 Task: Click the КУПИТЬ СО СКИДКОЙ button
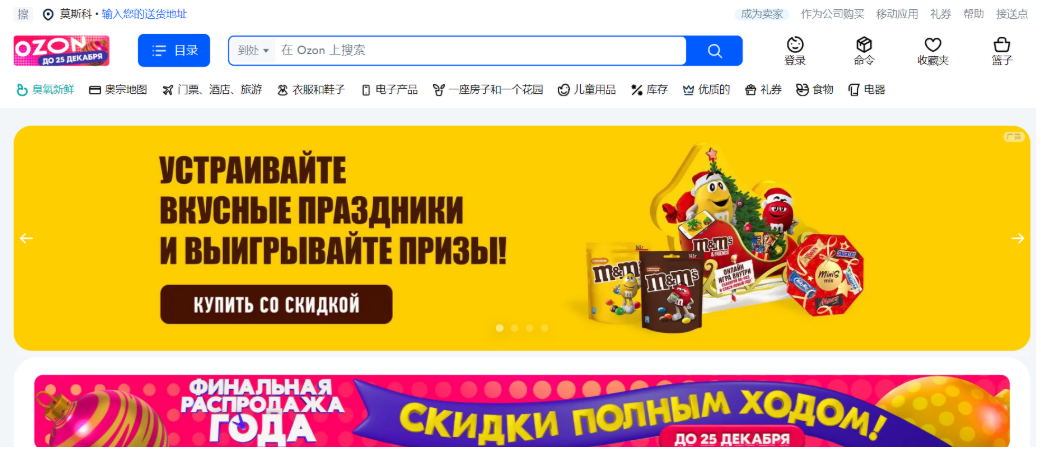pyautogui.click(x=276, y=305)
